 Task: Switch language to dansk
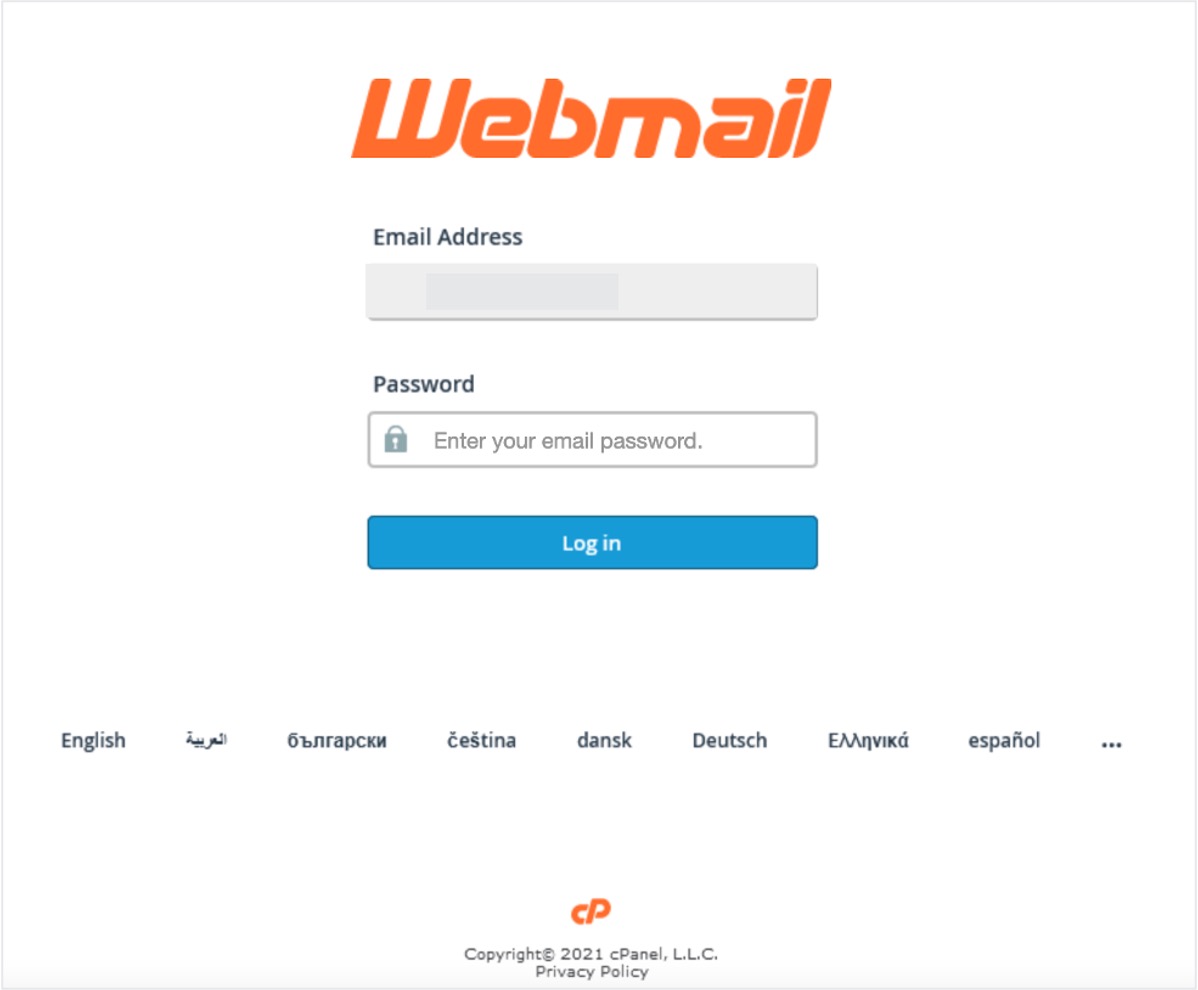coord(604,740)
